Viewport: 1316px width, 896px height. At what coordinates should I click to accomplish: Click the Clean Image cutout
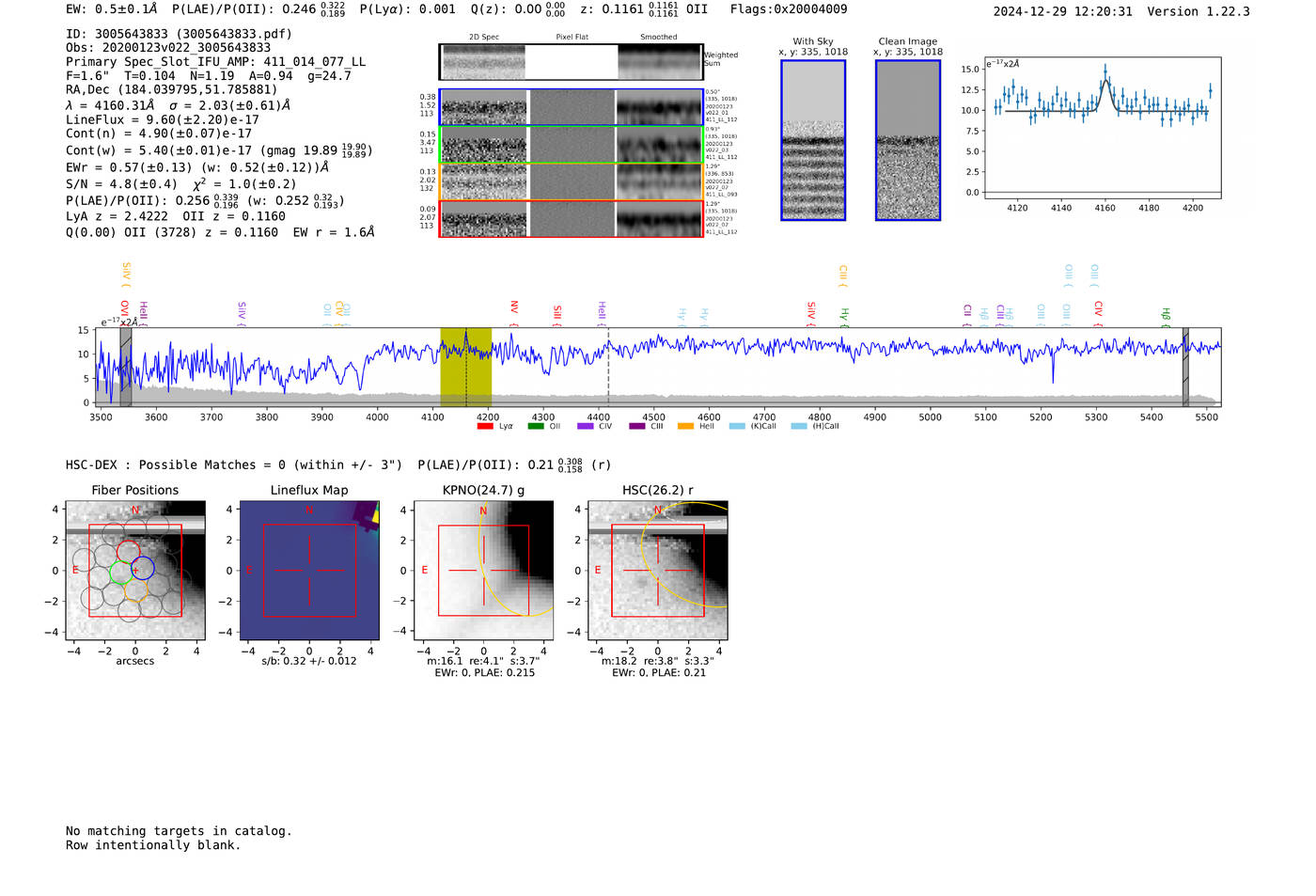coord(908,140)
